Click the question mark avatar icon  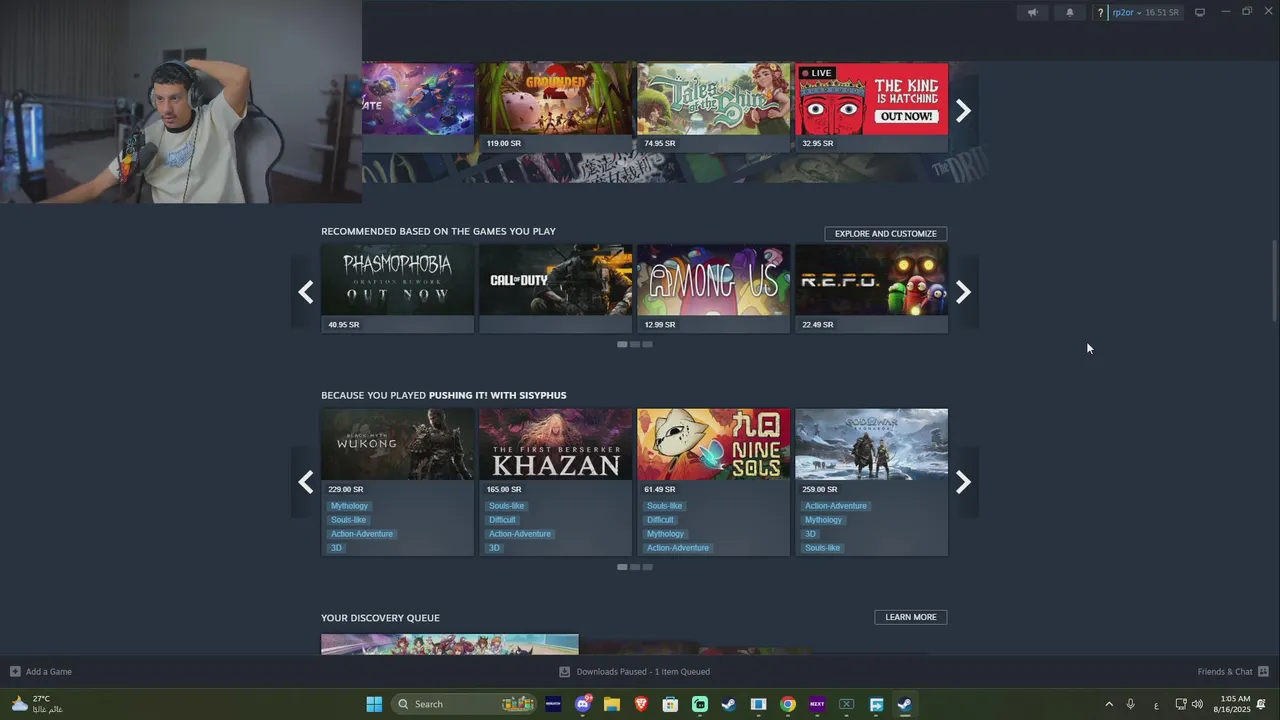click(1100, 13)
